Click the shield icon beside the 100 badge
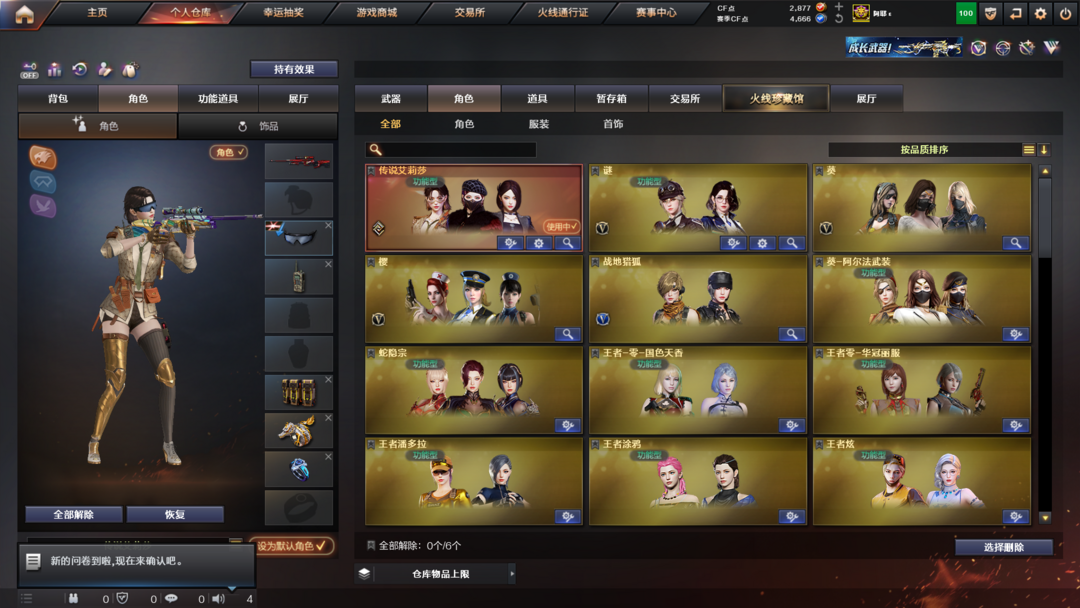The height and width of the screenshot is (608, 1080). [990, 13]
